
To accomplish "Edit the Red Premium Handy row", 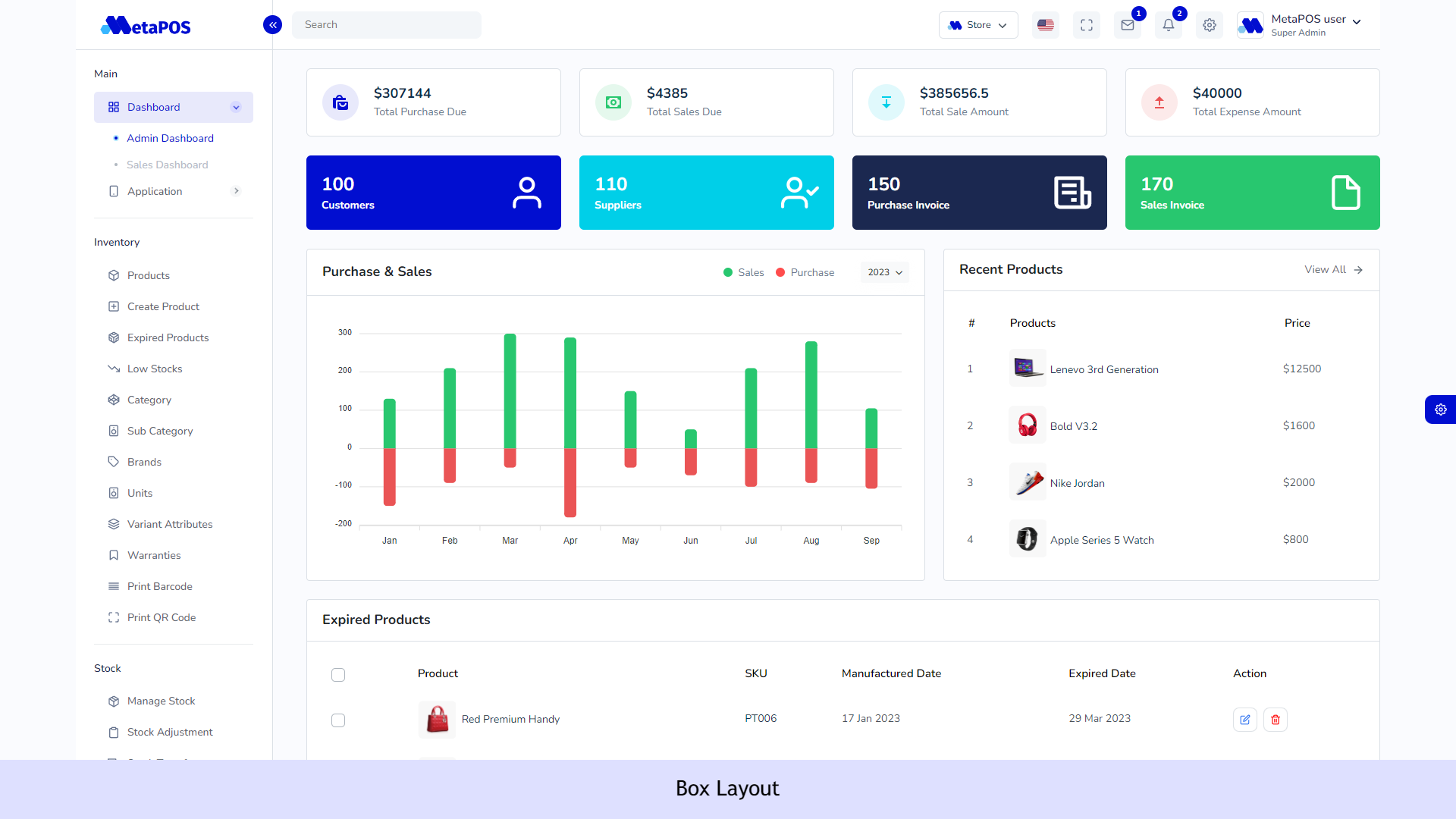I will (x=1245, y=720).
